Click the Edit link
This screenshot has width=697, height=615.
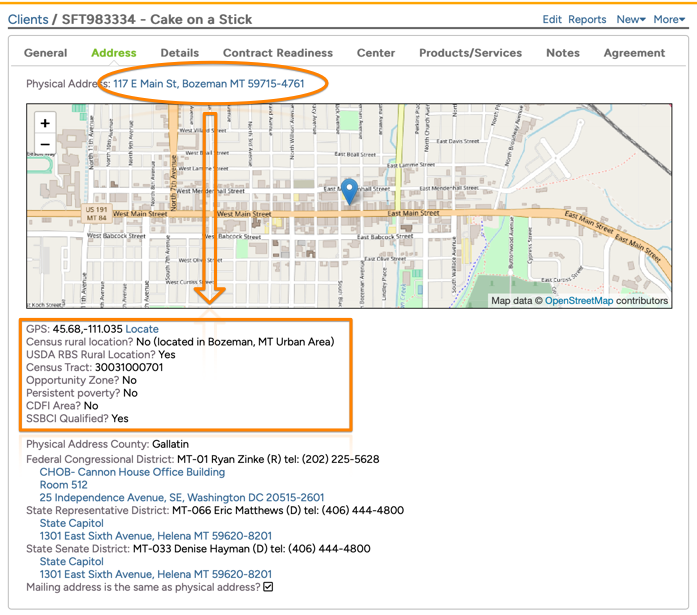click(552, 19)
